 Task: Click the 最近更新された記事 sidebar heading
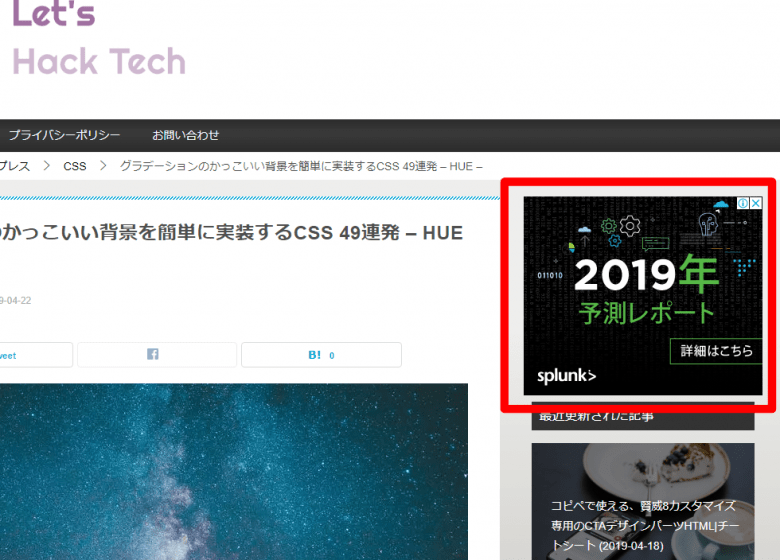643,417
